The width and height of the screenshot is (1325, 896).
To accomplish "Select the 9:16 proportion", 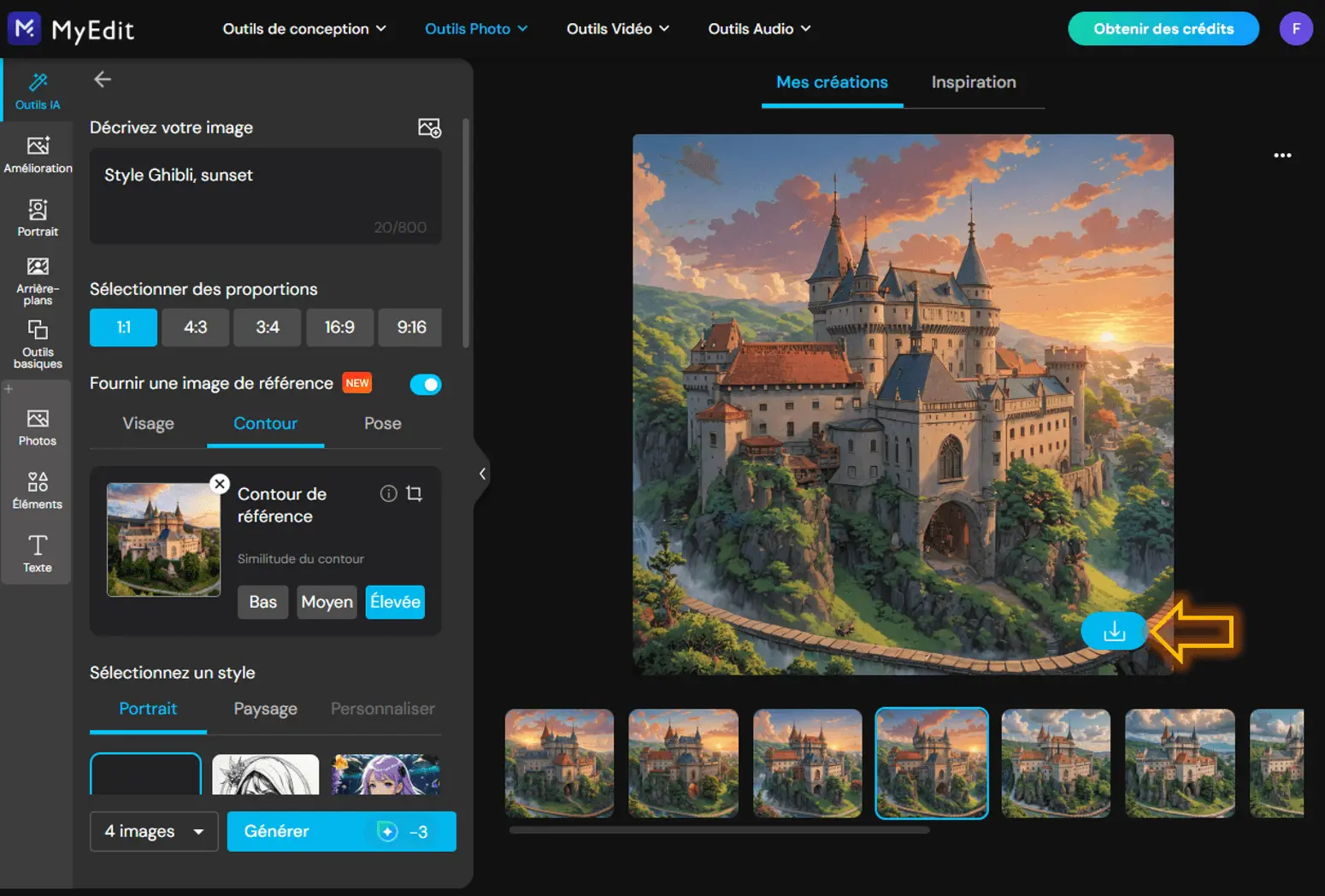I will click(x=411, y=327).
